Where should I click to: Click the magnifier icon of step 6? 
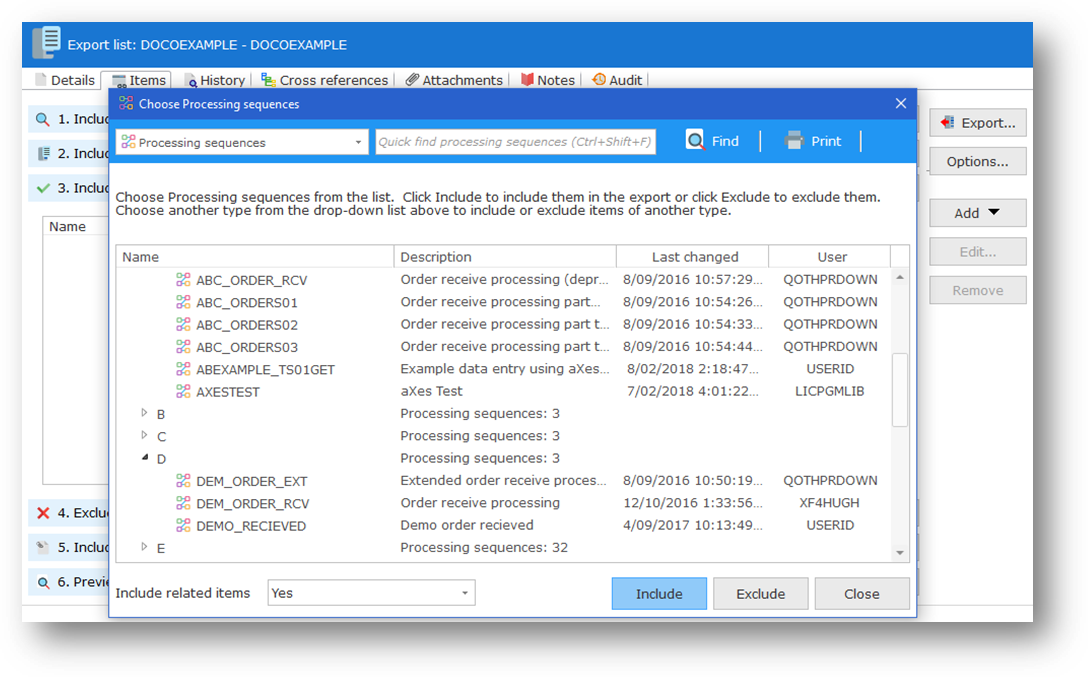point(43,583)
